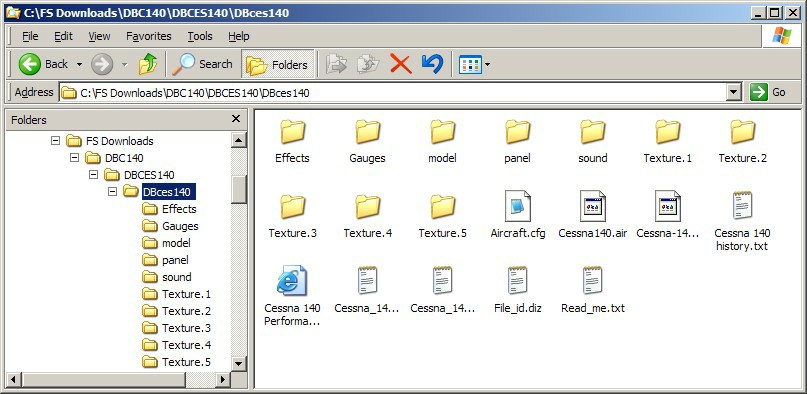Screen dimensions: 807x394
Task: Click inside the Address bar field
Action: pos(392,93)
